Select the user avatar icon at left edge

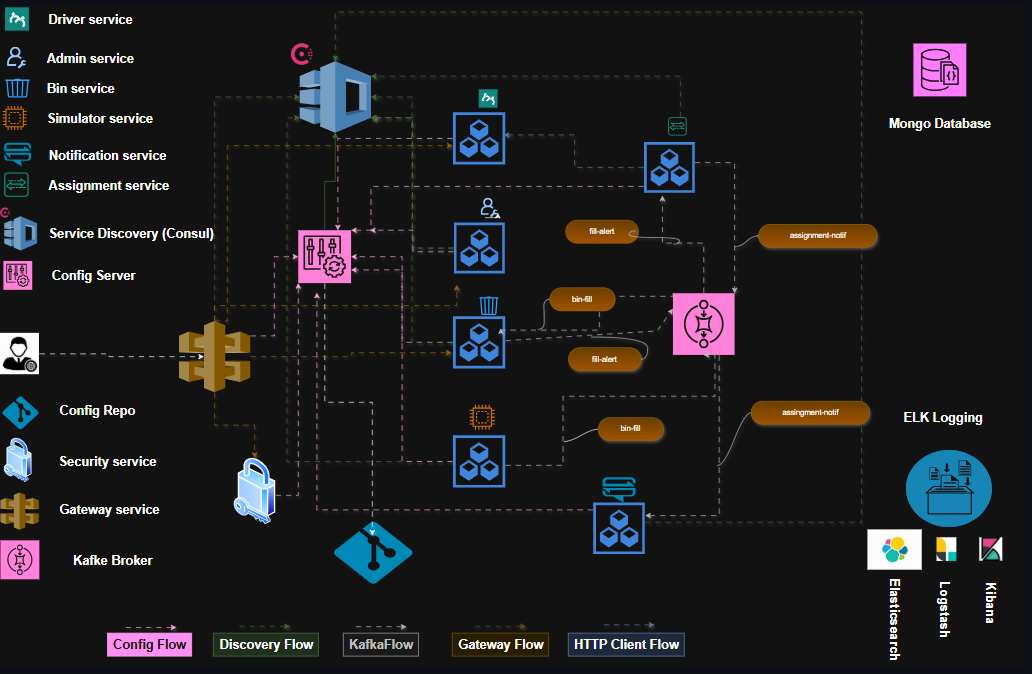(19, 353)
